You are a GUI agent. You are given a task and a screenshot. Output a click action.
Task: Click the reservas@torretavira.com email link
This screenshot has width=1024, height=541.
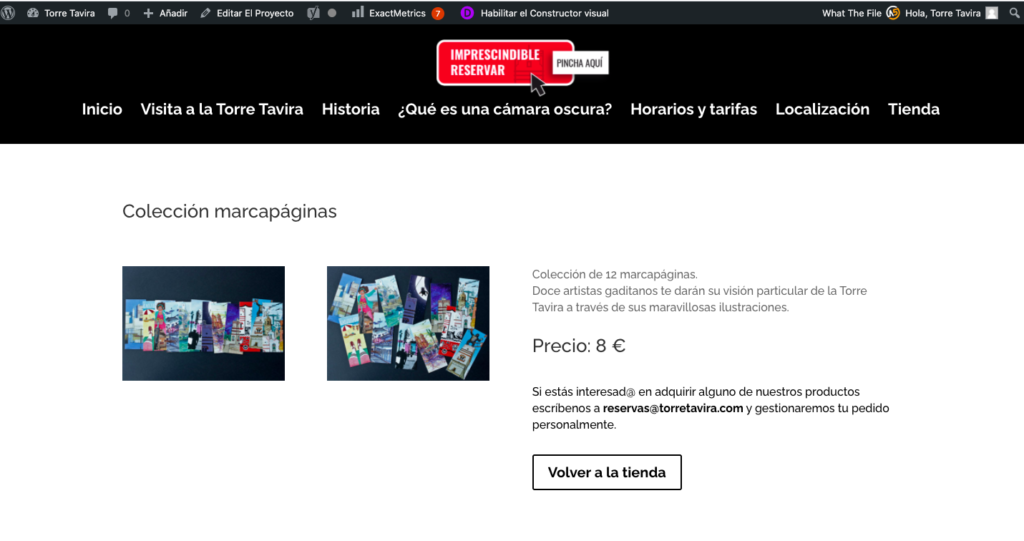[673, 408]
